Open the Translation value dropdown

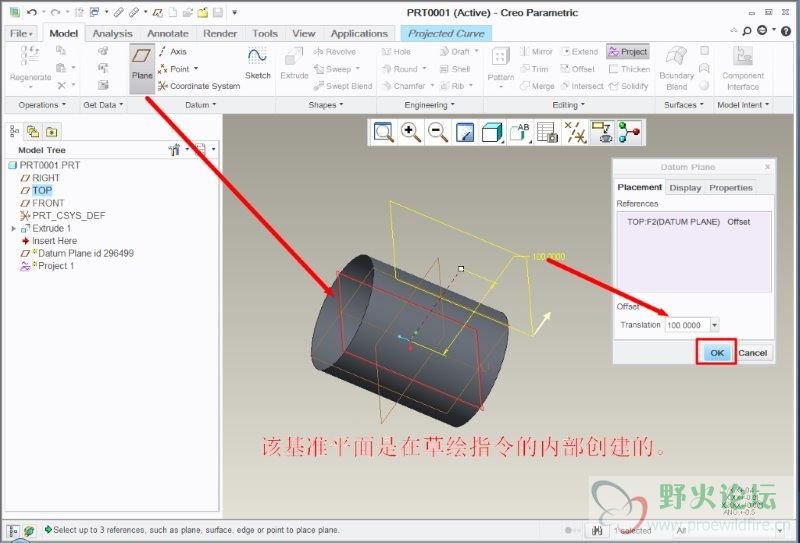714,325
